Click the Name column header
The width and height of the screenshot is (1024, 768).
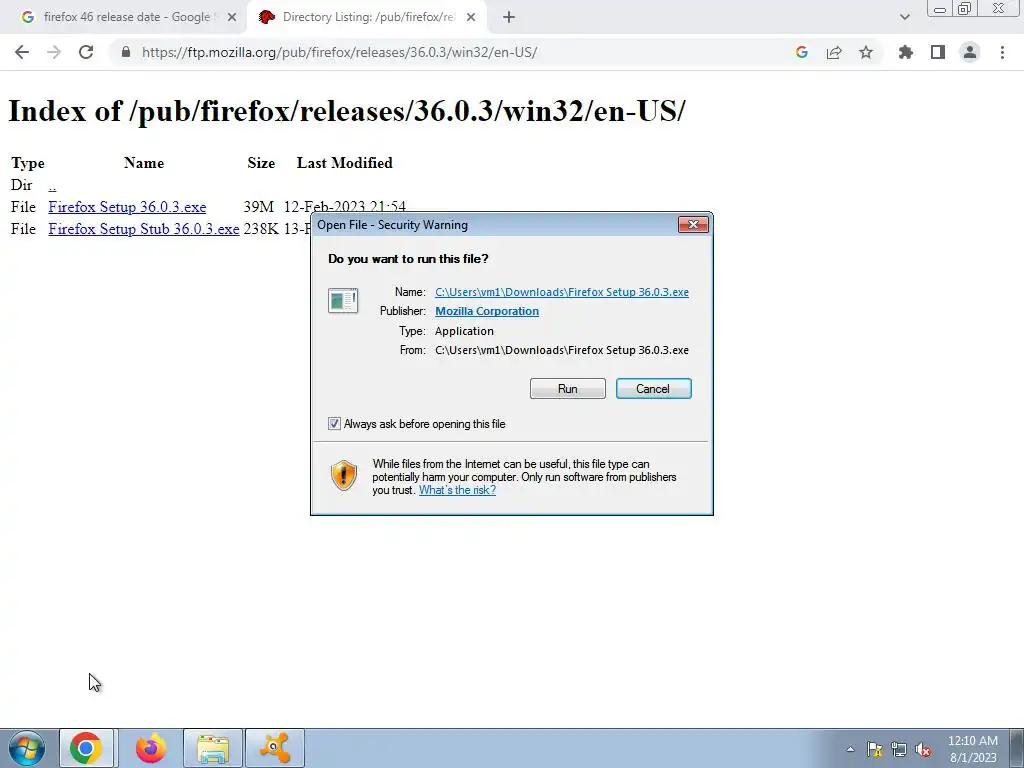[x=144, y=163]
